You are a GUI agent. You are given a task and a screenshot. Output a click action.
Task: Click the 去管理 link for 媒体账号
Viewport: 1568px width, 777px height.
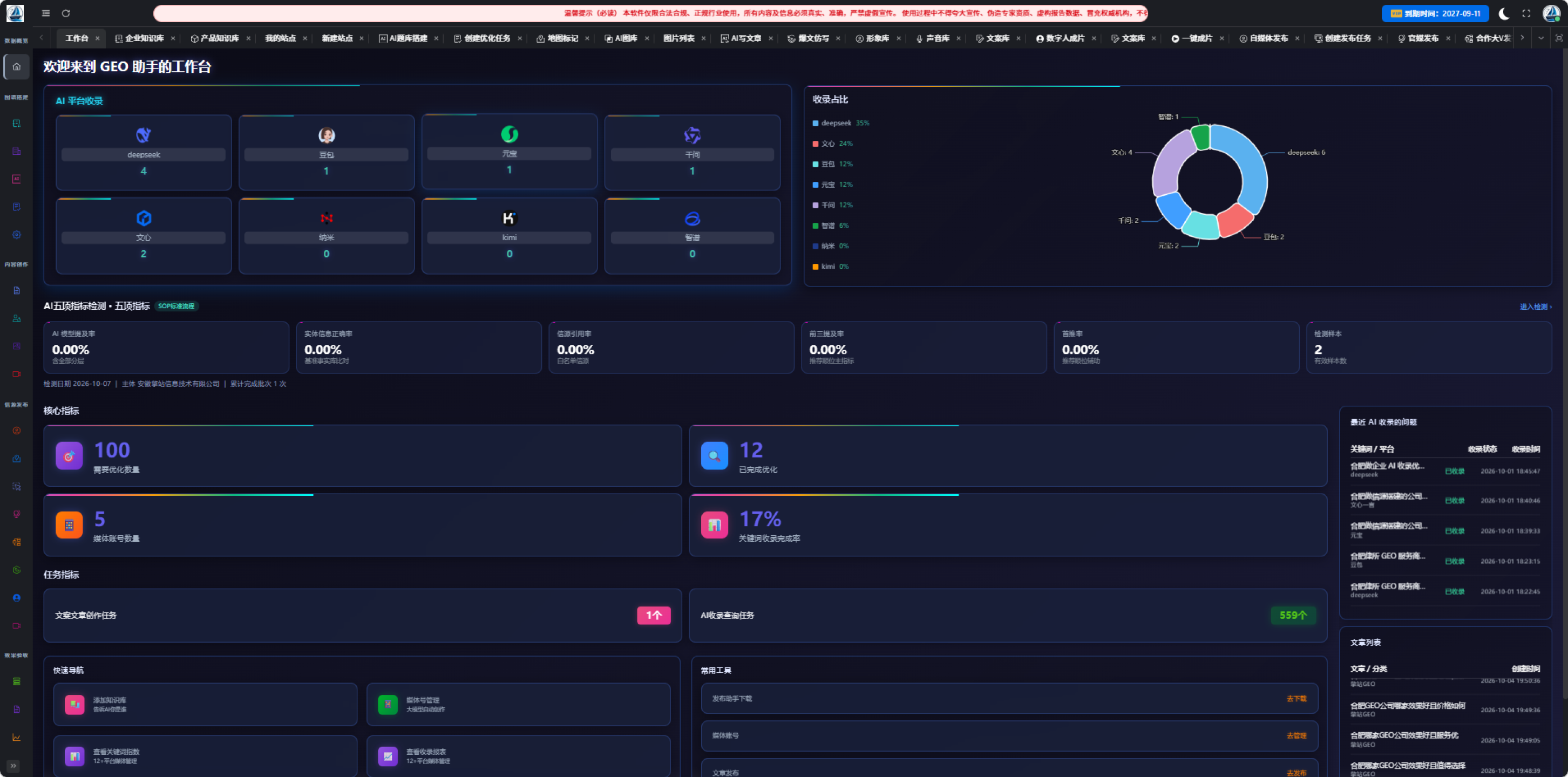[x=1296, y=735]
